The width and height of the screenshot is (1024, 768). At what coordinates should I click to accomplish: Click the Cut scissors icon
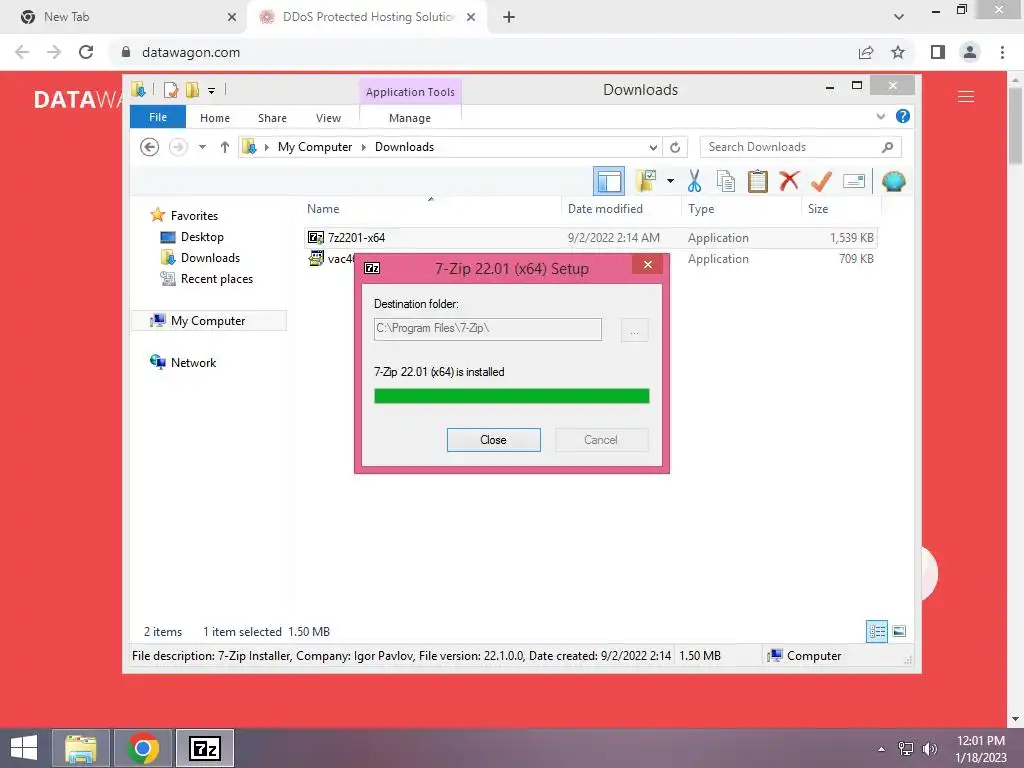coord(694,181)
